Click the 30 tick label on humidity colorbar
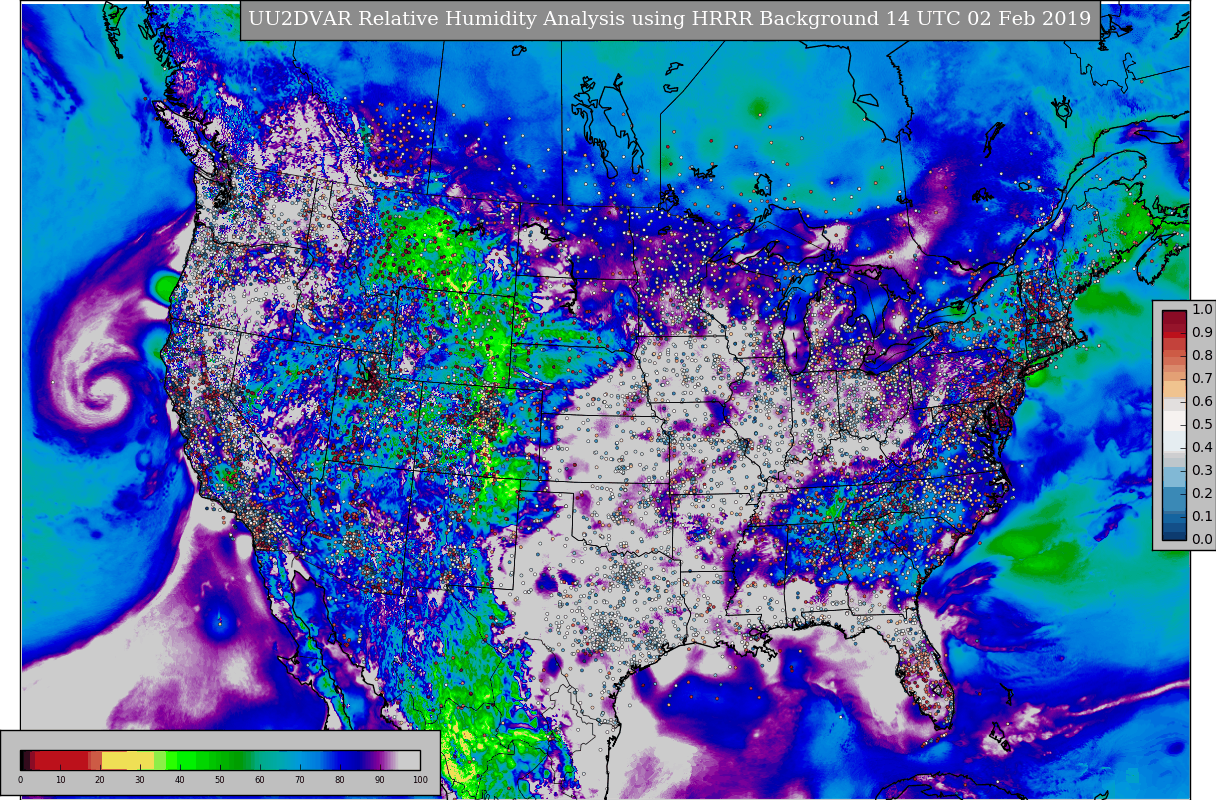This screenshot has height=800, width=1216. click(x=140, y=780)
